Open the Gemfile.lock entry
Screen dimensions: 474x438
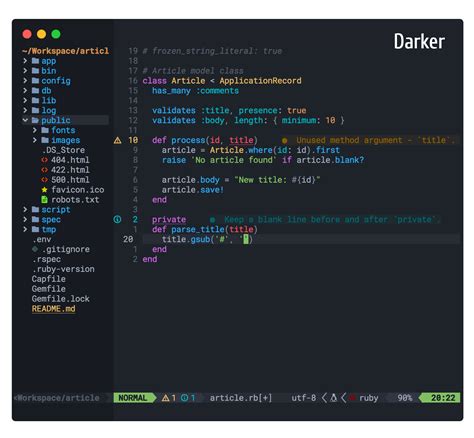(x=61, y=299)
